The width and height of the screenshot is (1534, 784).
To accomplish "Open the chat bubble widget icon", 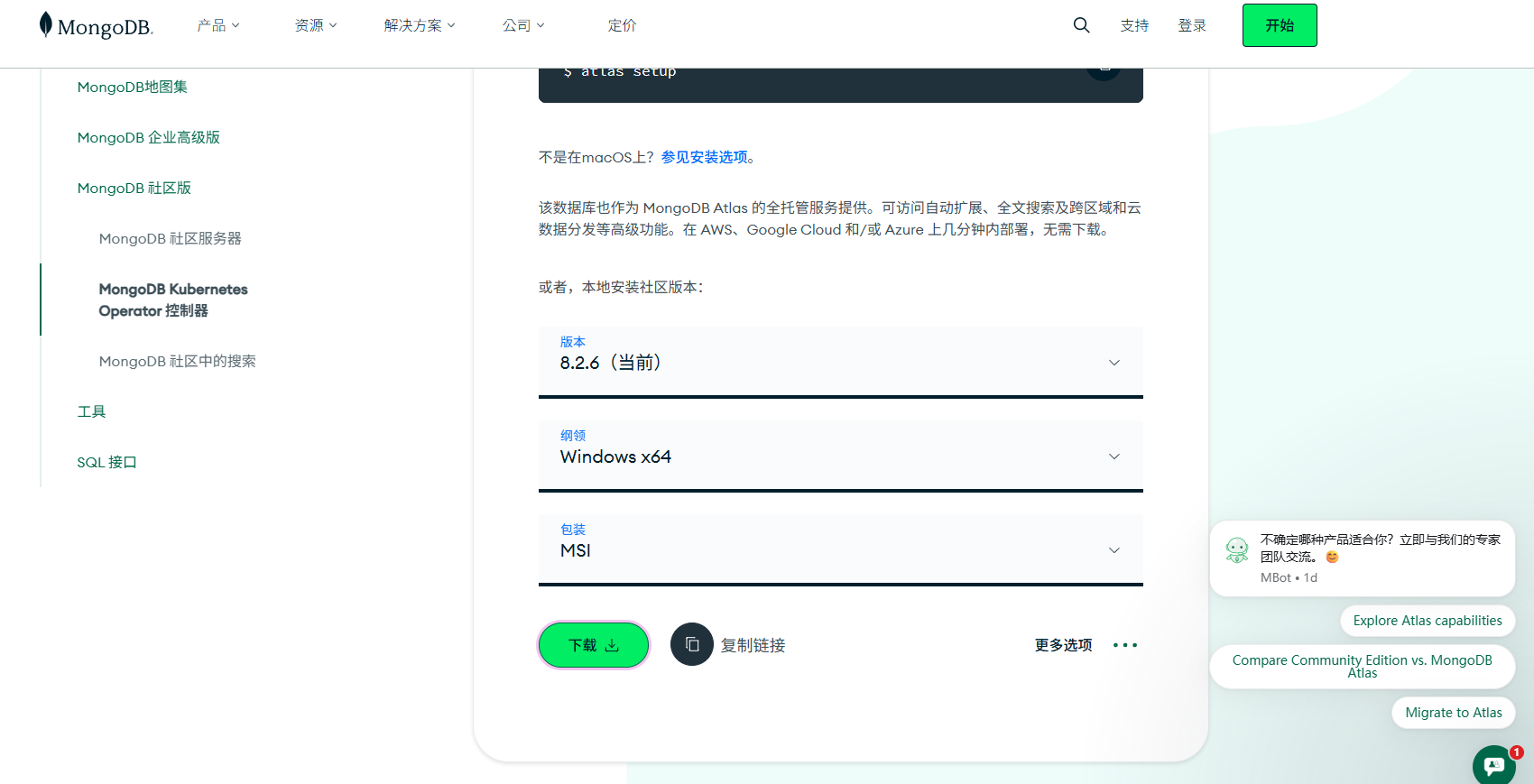I will tap(1493, 765).
